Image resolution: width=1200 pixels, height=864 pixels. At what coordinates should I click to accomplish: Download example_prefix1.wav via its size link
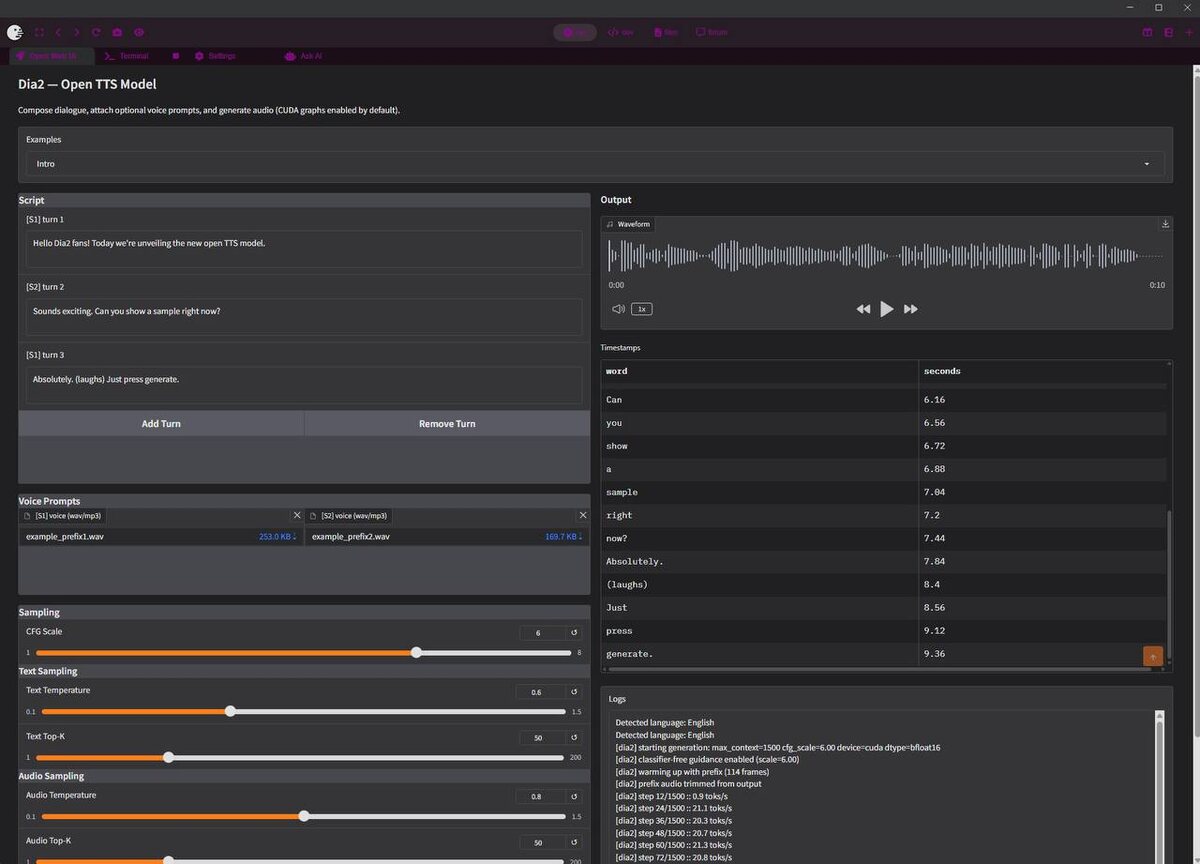[x=277, y=537]
